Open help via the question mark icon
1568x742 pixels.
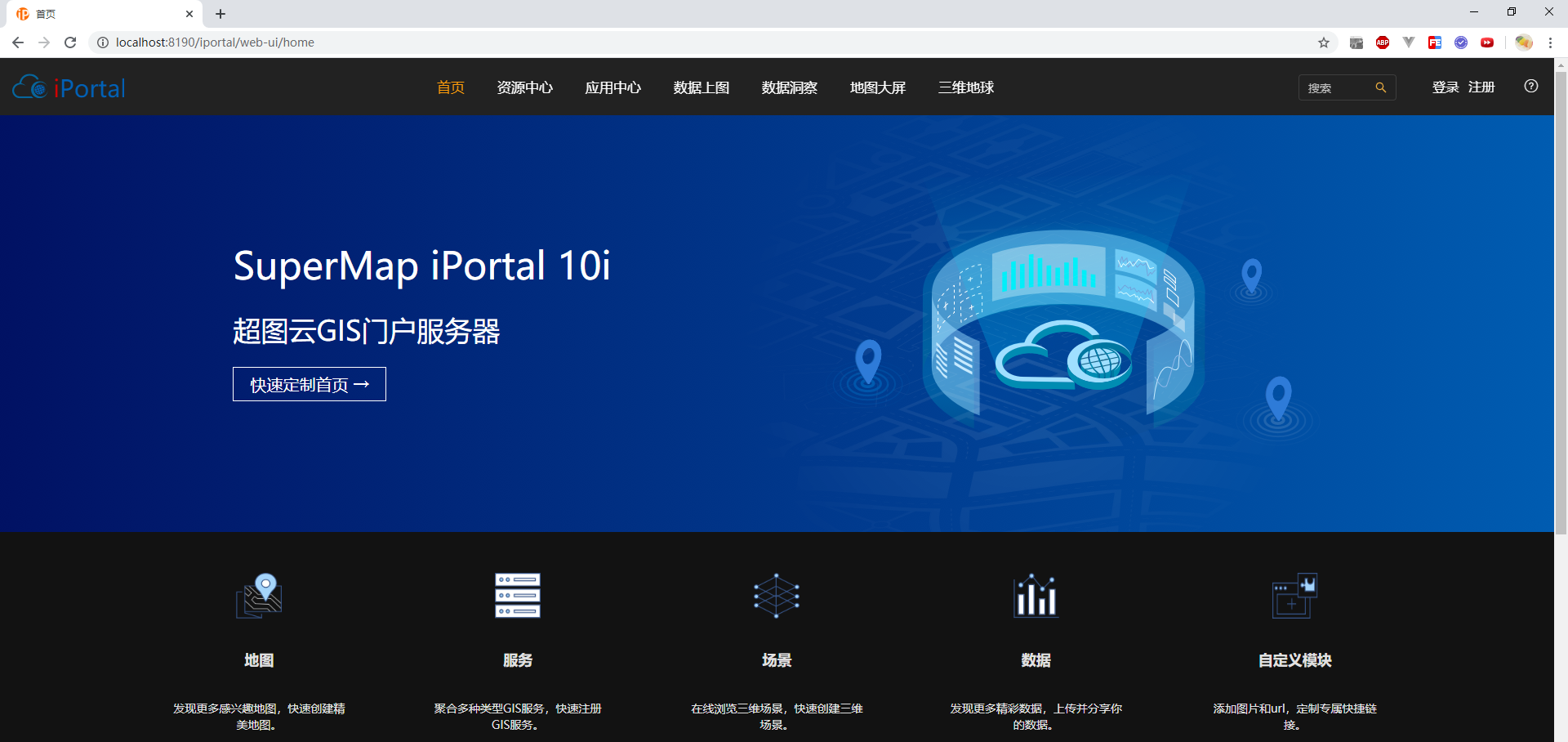pos(1531,86)
